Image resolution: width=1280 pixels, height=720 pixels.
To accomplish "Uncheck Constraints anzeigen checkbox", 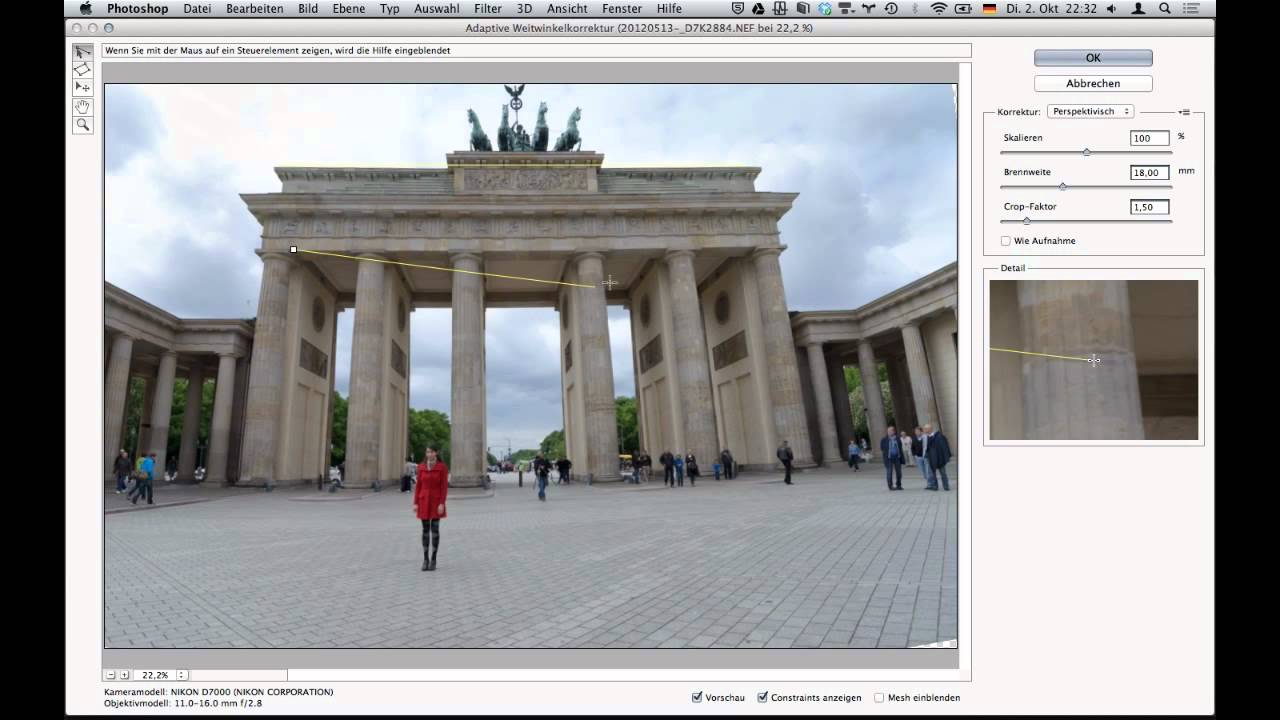I will pos(763,697).
